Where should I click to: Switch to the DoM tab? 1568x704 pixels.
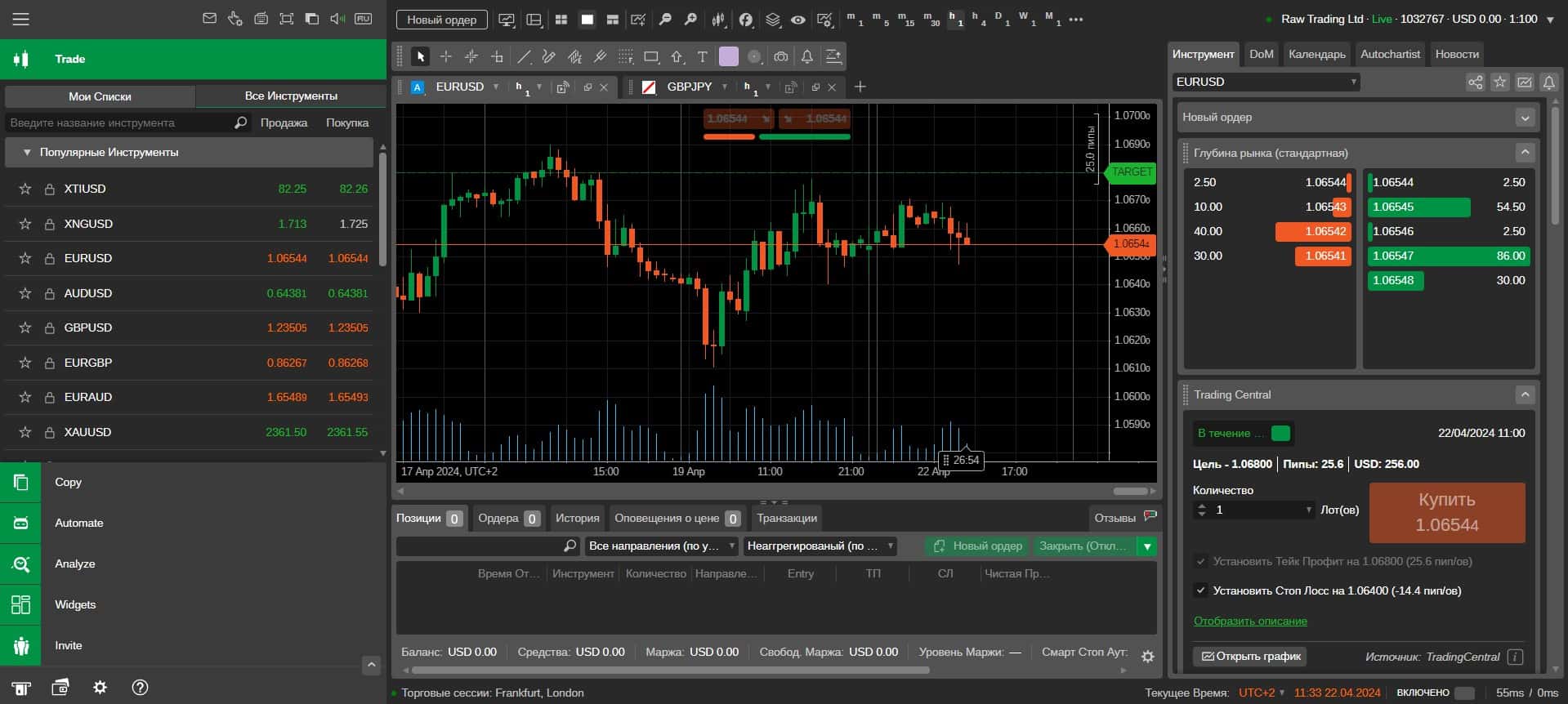coord(1261,54)
